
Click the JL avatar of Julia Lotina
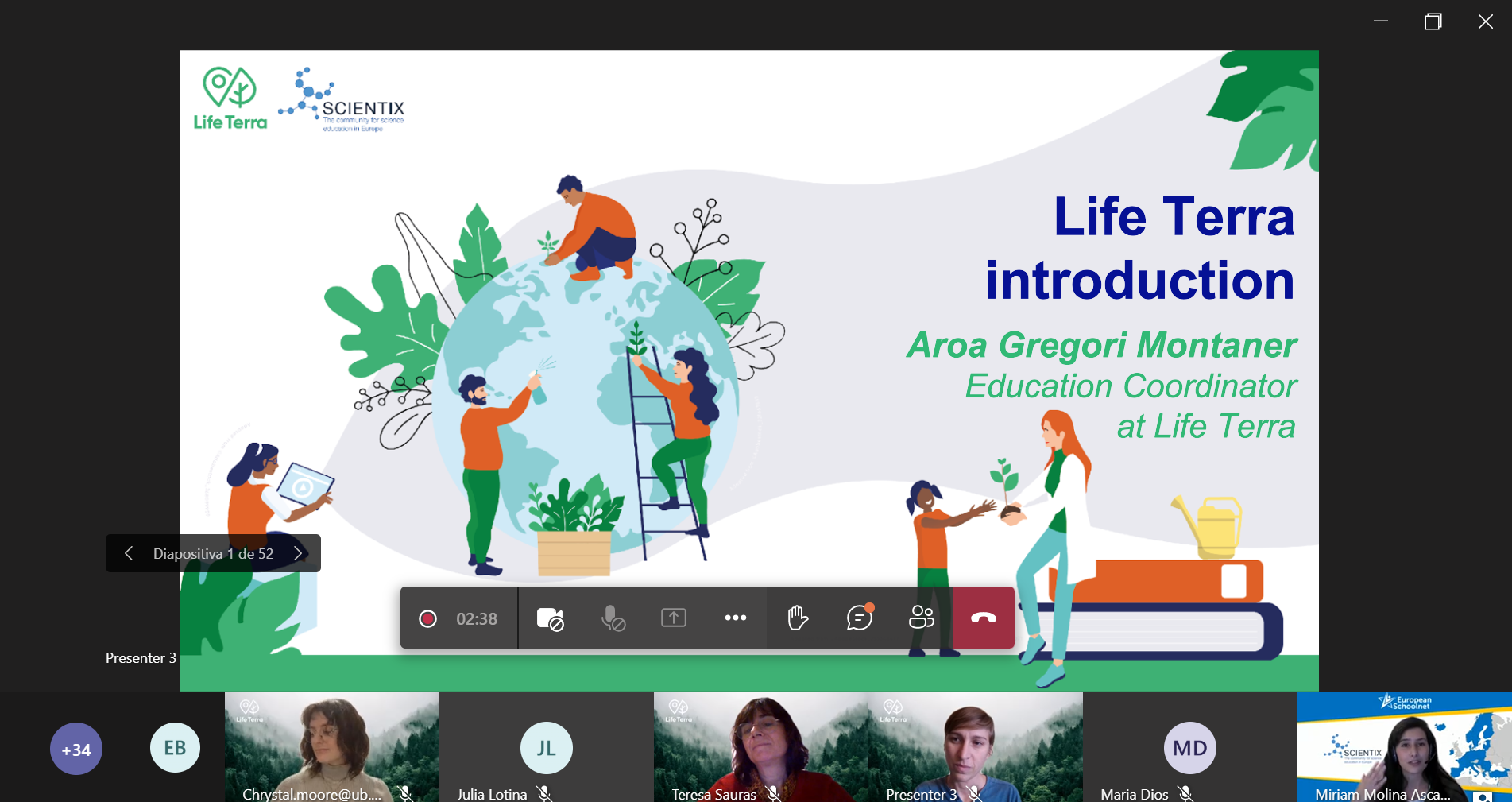click(x=547, y=748)
